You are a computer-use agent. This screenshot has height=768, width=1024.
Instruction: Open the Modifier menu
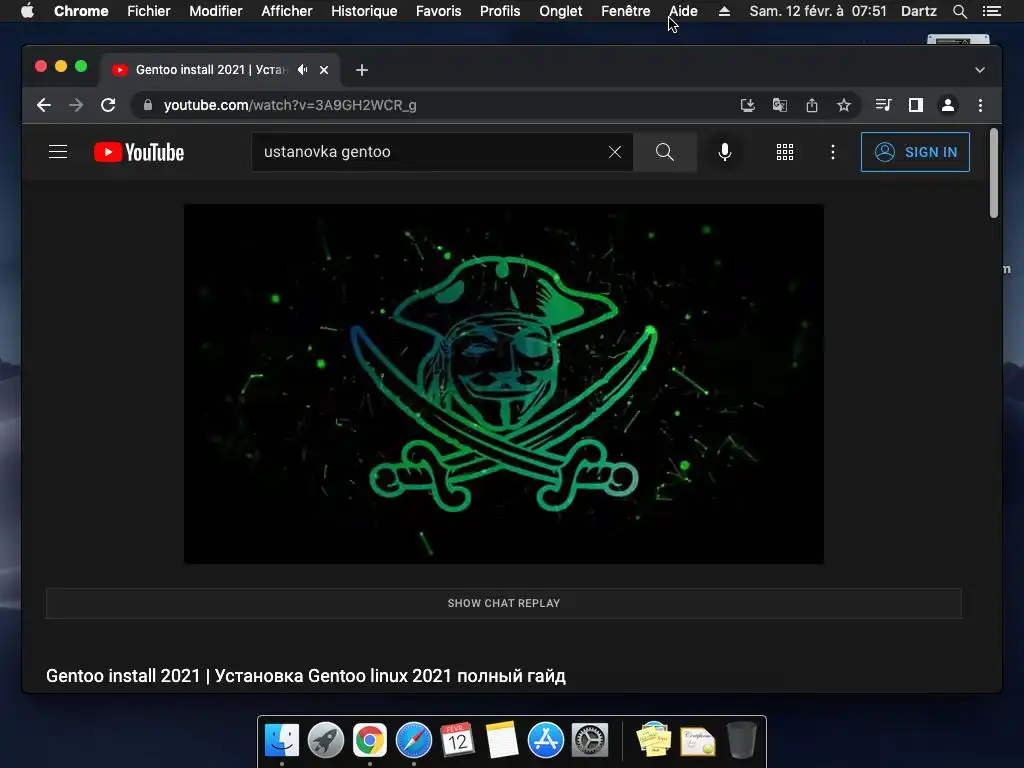pyautogui.click(x=216, y=11)
